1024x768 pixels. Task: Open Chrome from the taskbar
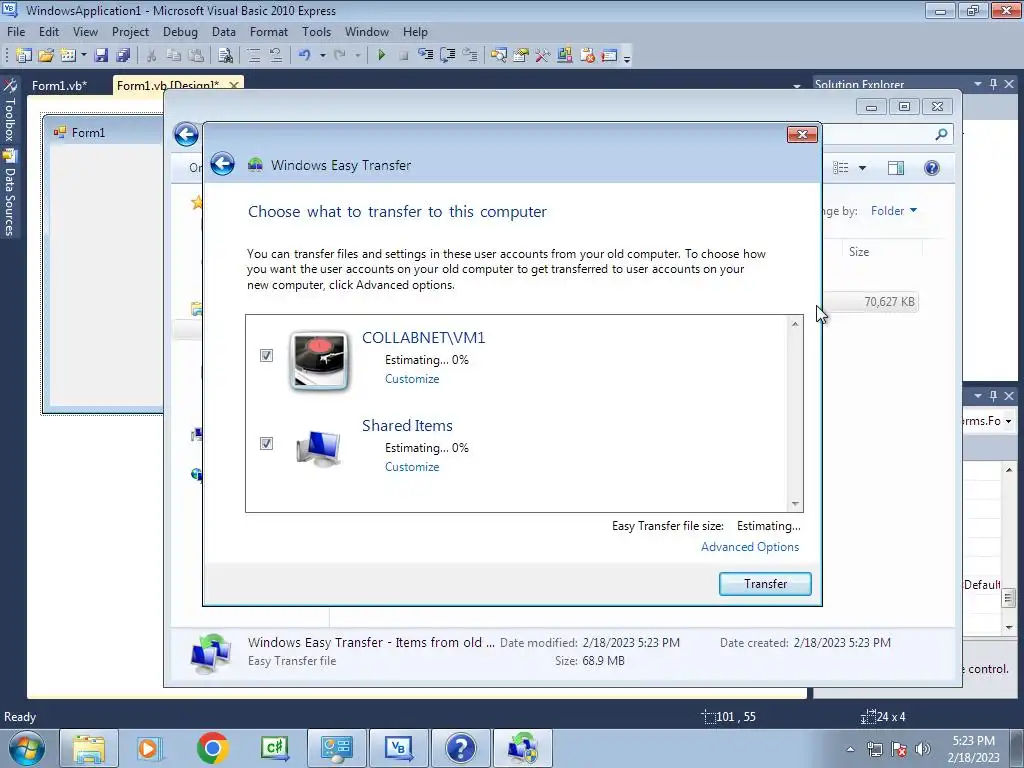[x=212, y=748]
